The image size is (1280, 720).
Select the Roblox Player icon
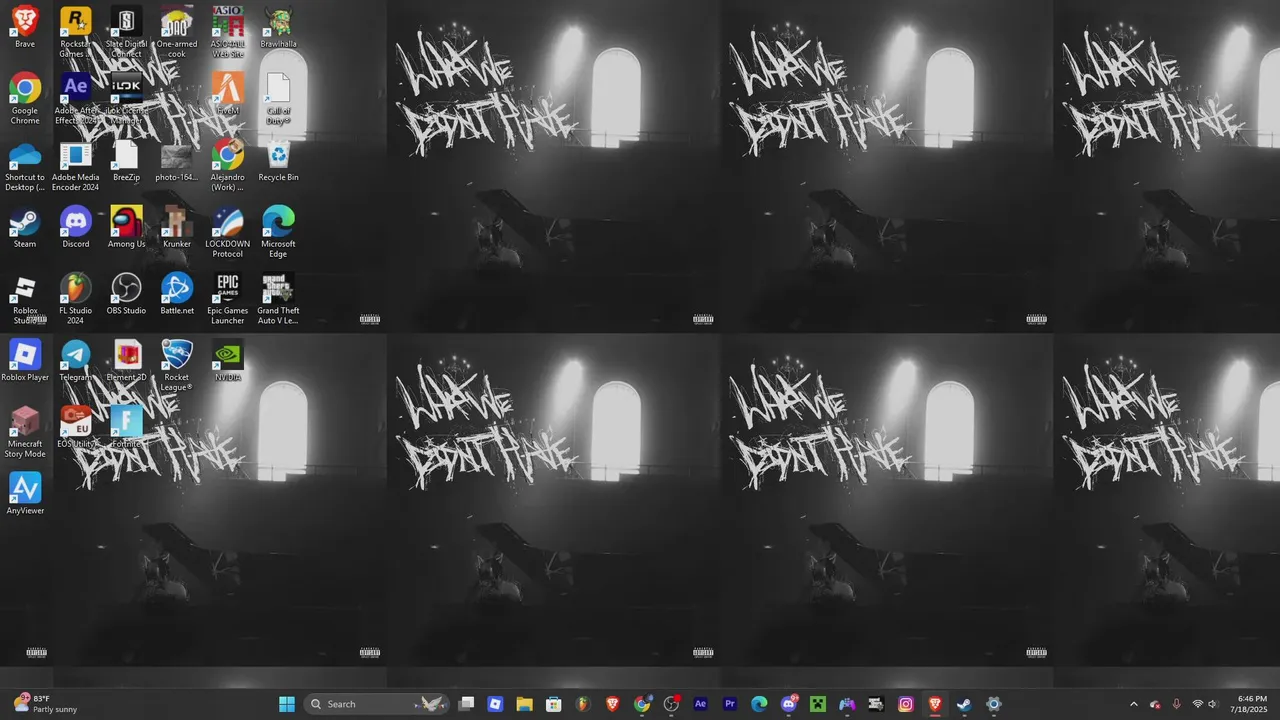[x=25, y=361]
